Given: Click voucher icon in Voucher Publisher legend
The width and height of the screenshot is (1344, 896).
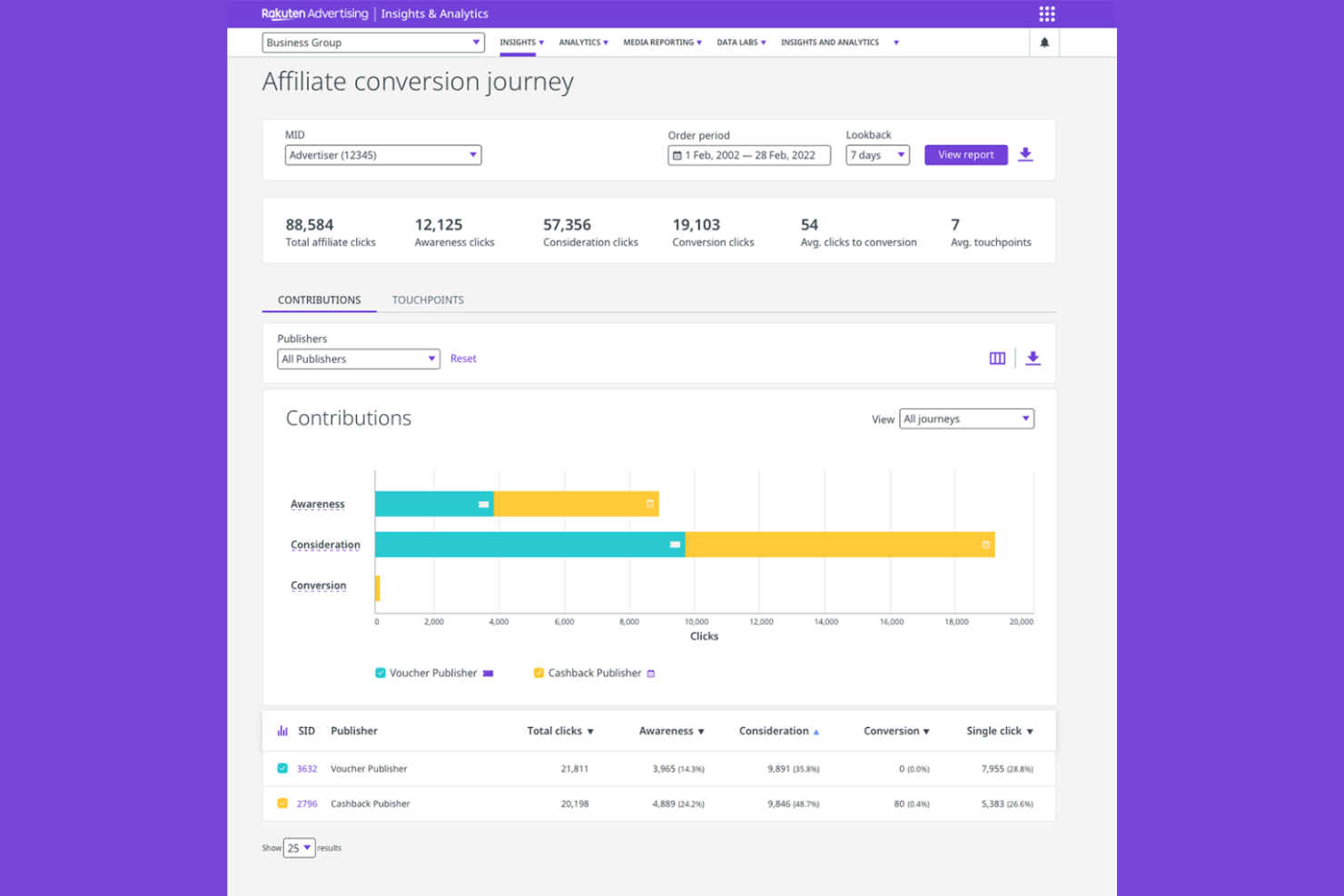Looking at the screenshot, I should pyautogui.click(x=488, y=674).
